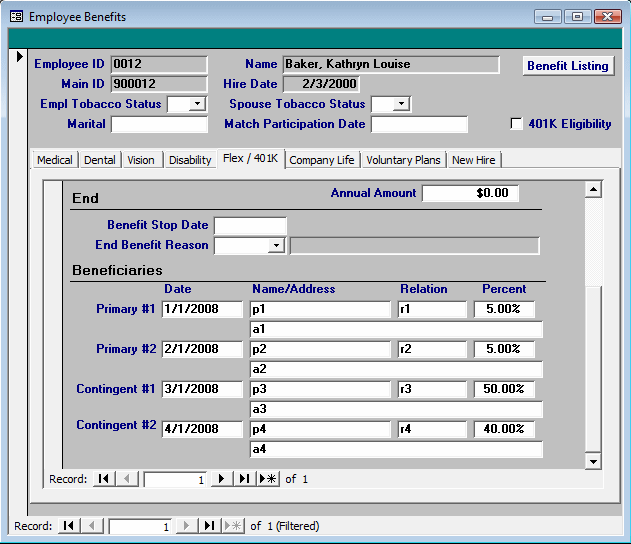
Task: Click relation field r4
Action: (432, 429)
